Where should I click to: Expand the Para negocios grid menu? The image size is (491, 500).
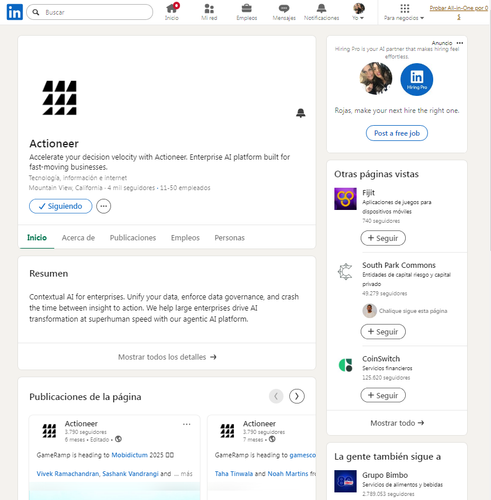click(404, 12)
